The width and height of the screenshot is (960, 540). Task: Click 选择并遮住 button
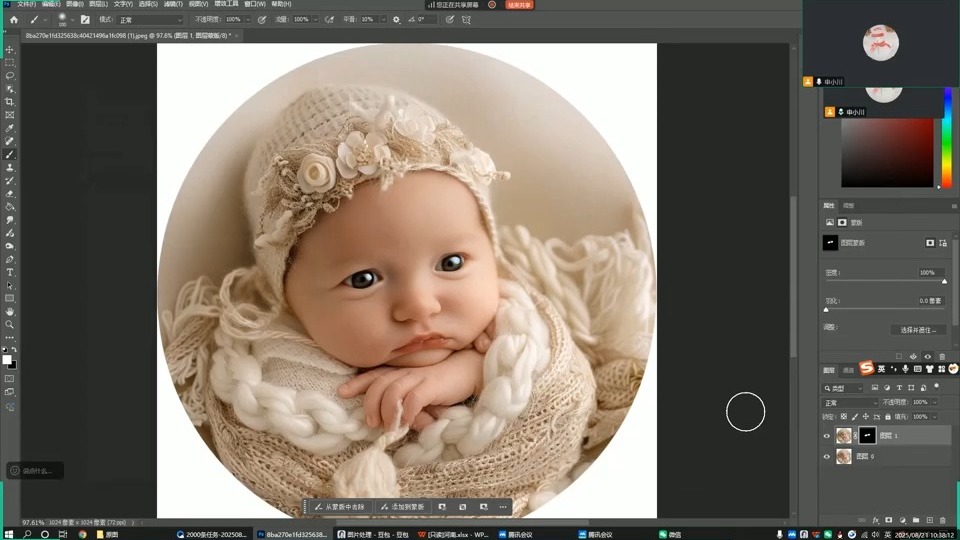(918, 330)
